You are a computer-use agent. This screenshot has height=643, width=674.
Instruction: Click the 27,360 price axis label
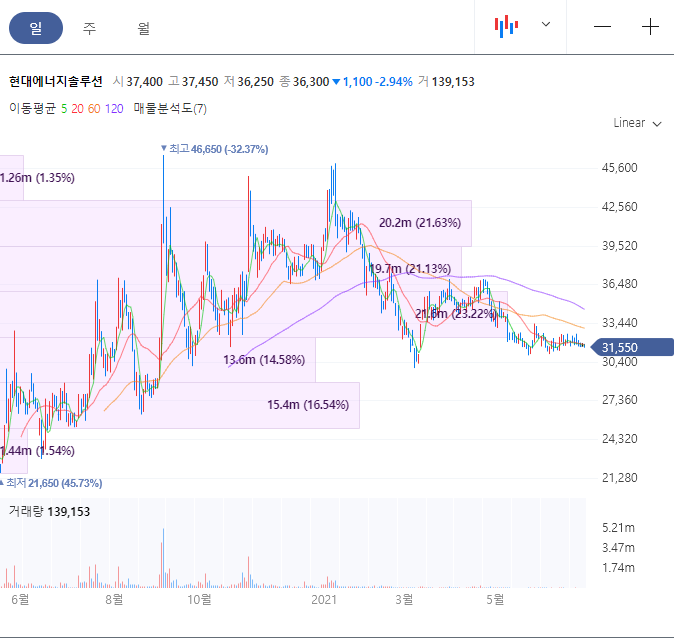tap(619, 400)
